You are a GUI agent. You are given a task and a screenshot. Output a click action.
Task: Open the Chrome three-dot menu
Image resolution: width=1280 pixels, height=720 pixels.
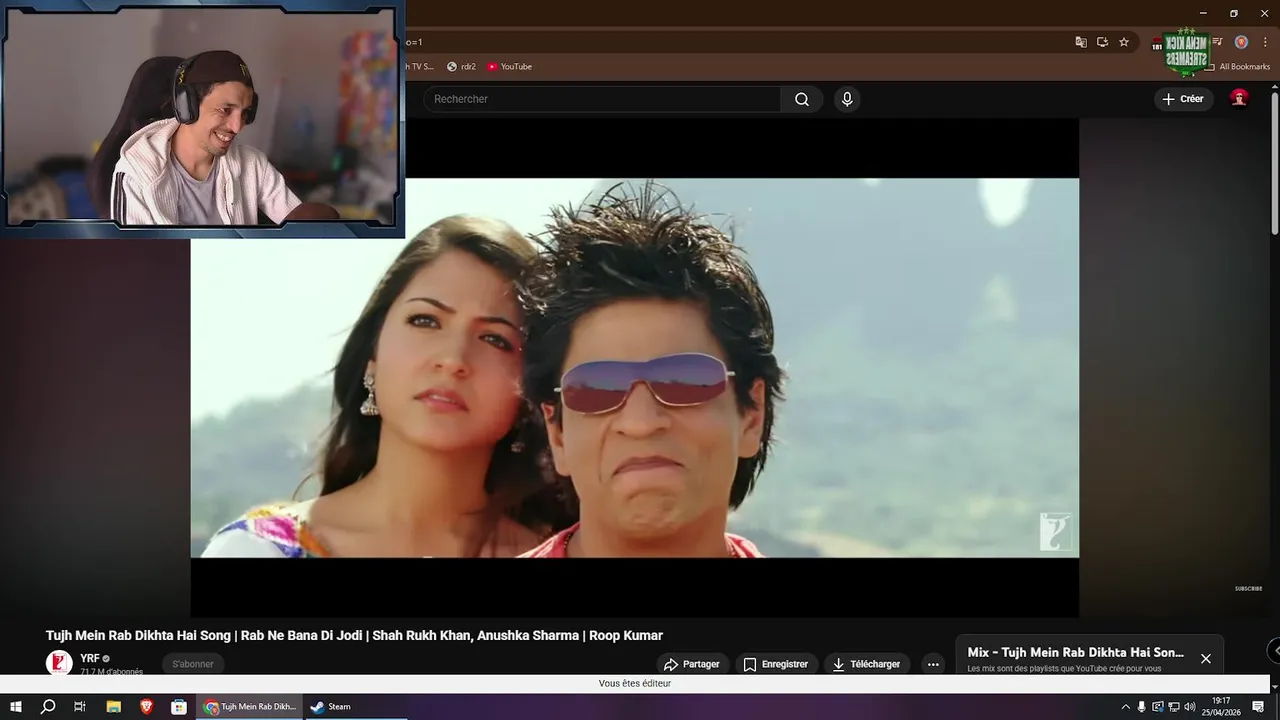coord(1265,42)
